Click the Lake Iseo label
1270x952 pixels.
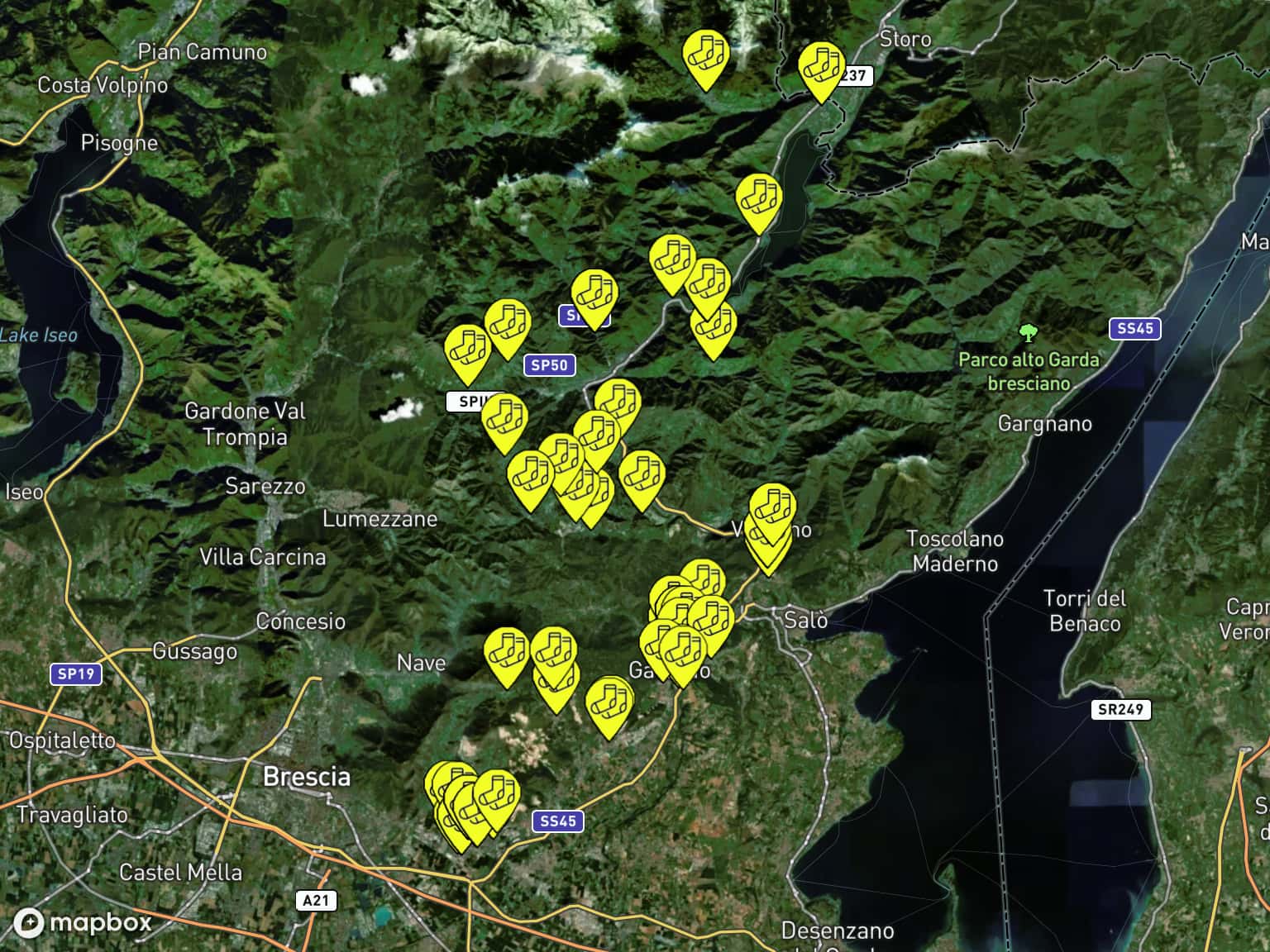point(39,335)
